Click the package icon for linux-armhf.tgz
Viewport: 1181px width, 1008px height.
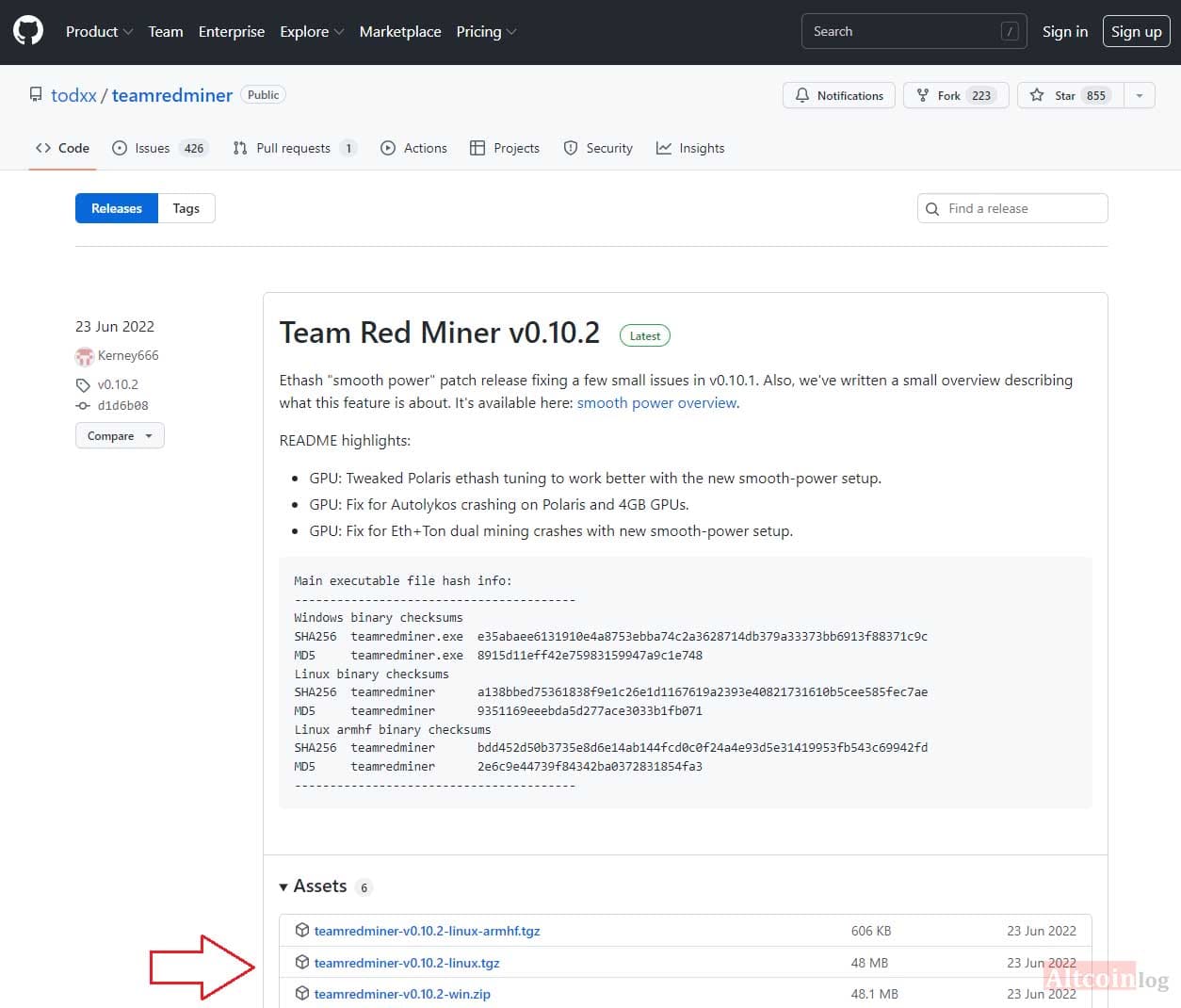[302, 930]
